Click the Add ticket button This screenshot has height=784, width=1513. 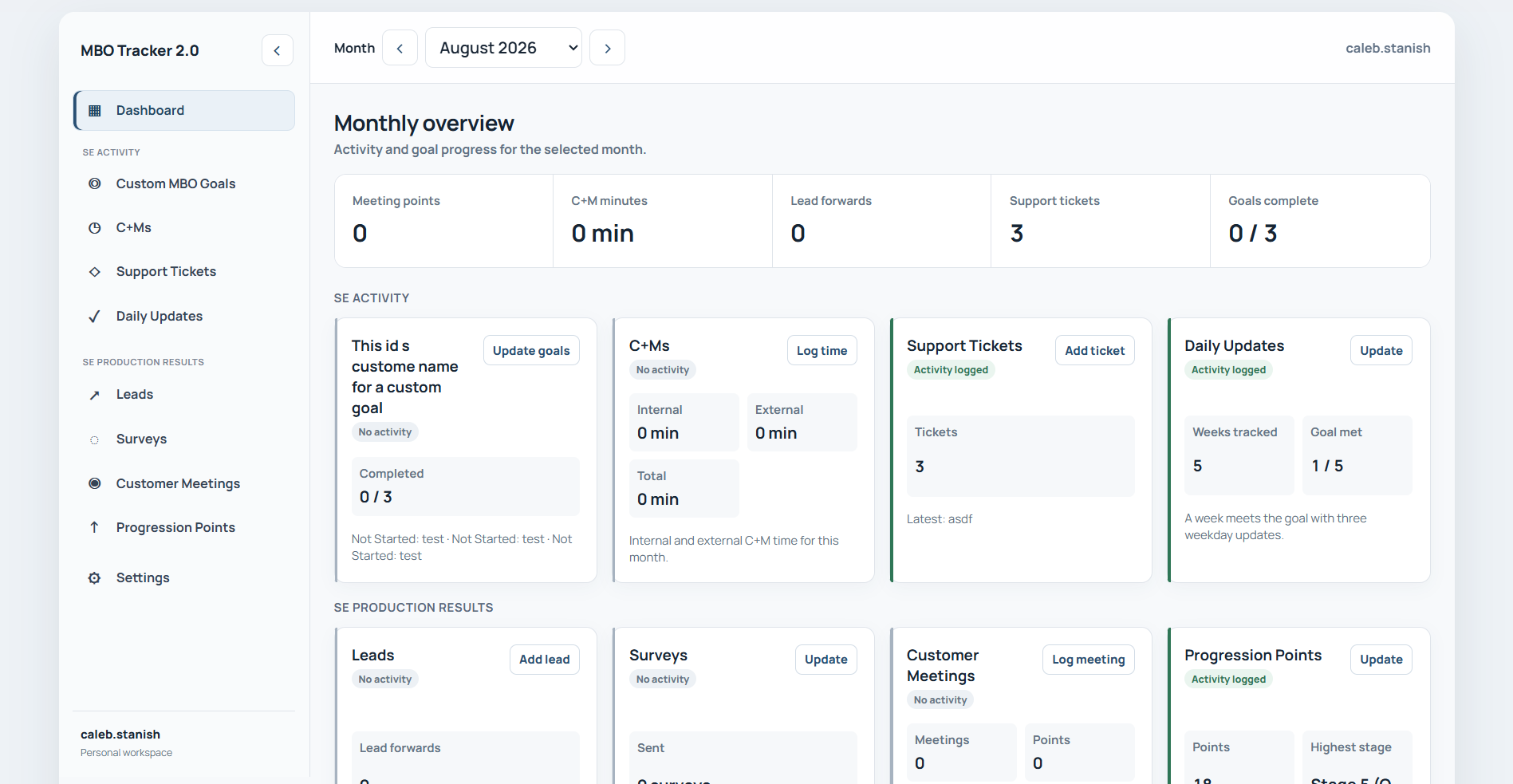[x=1094, y=350]
